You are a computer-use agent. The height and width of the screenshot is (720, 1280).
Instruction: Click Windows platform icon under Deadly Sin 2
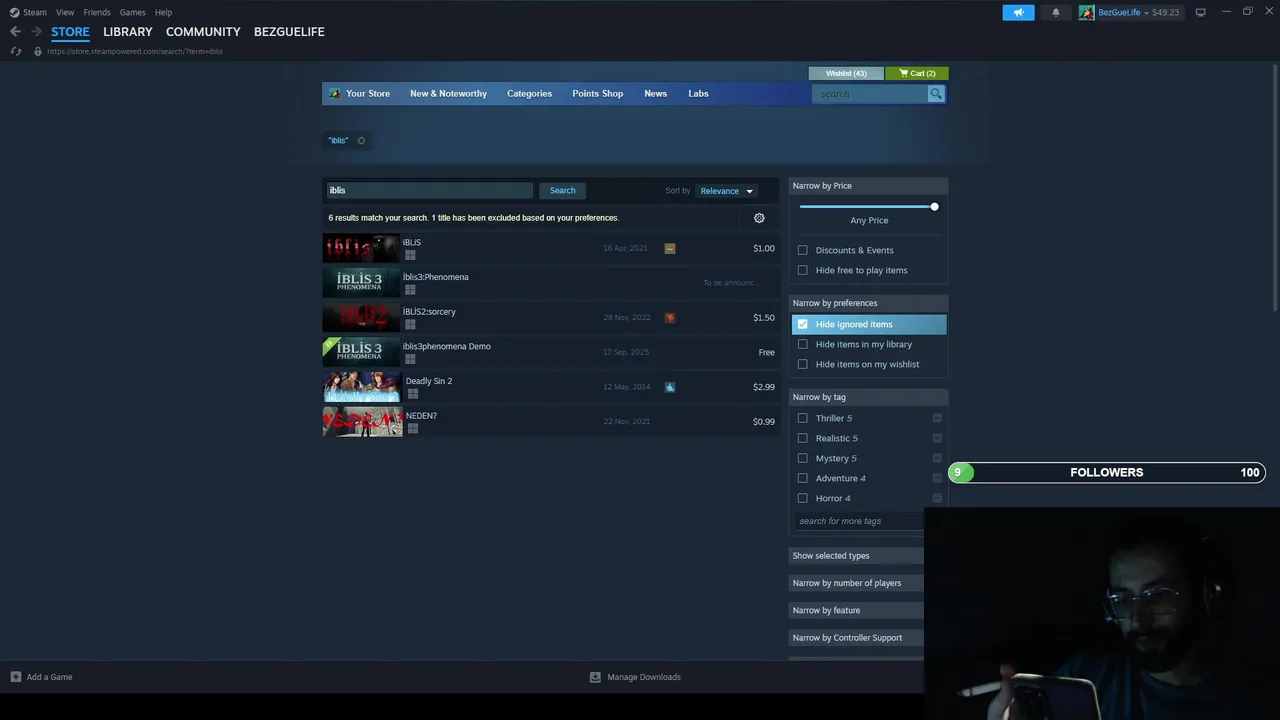click(412, 394)
